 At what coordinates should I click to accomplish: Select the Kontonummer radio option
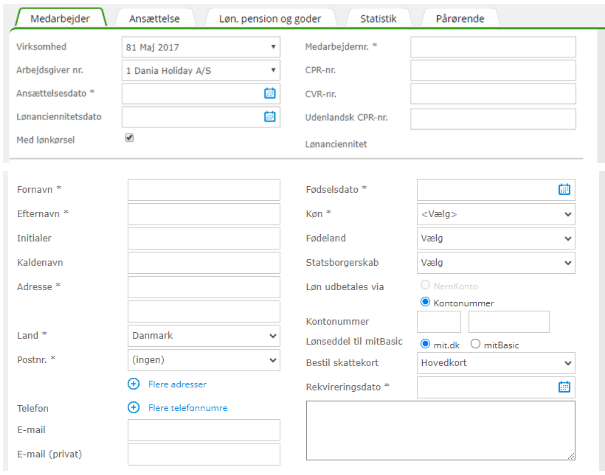coord(425,302)
